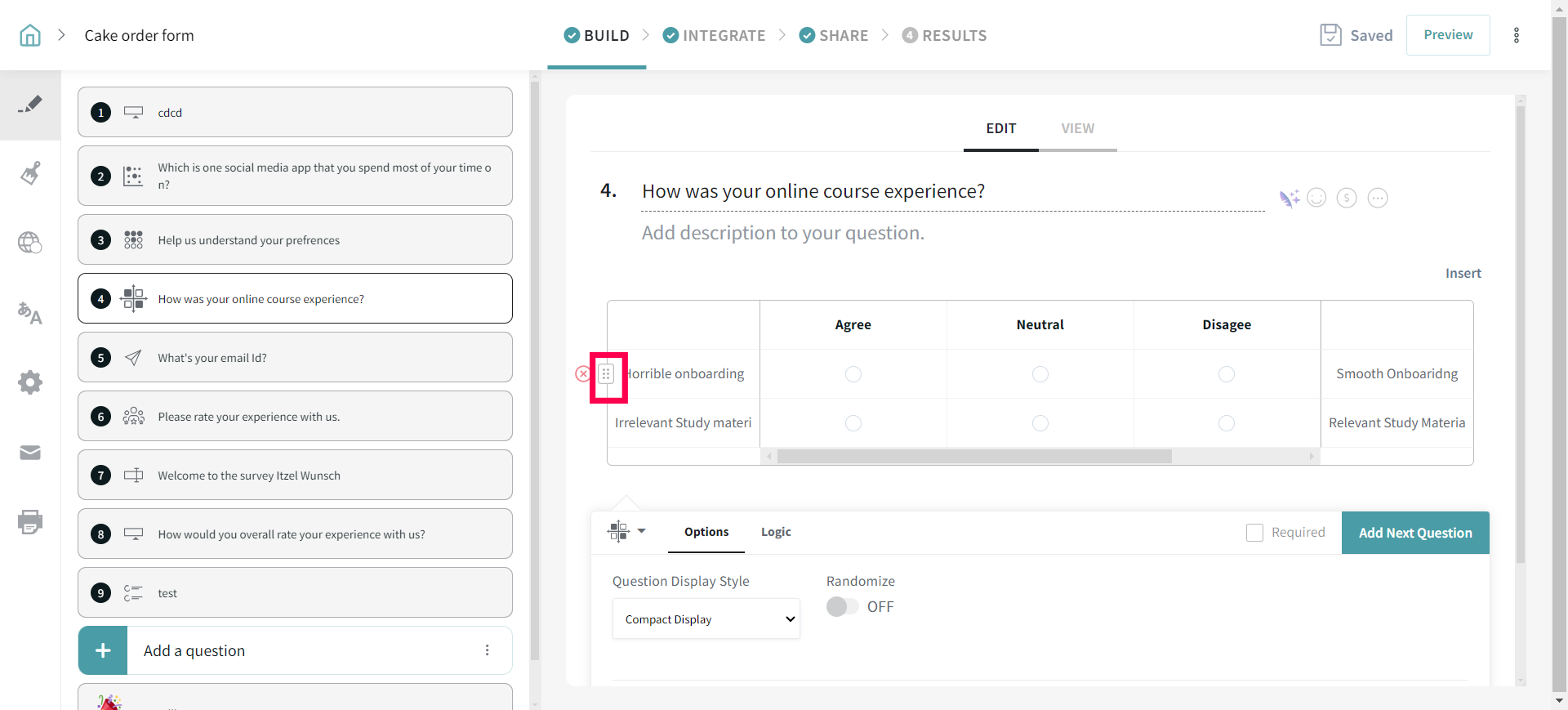Open the settings gear in left sidebar
The image size is (1568, 710).
(30, 382)
